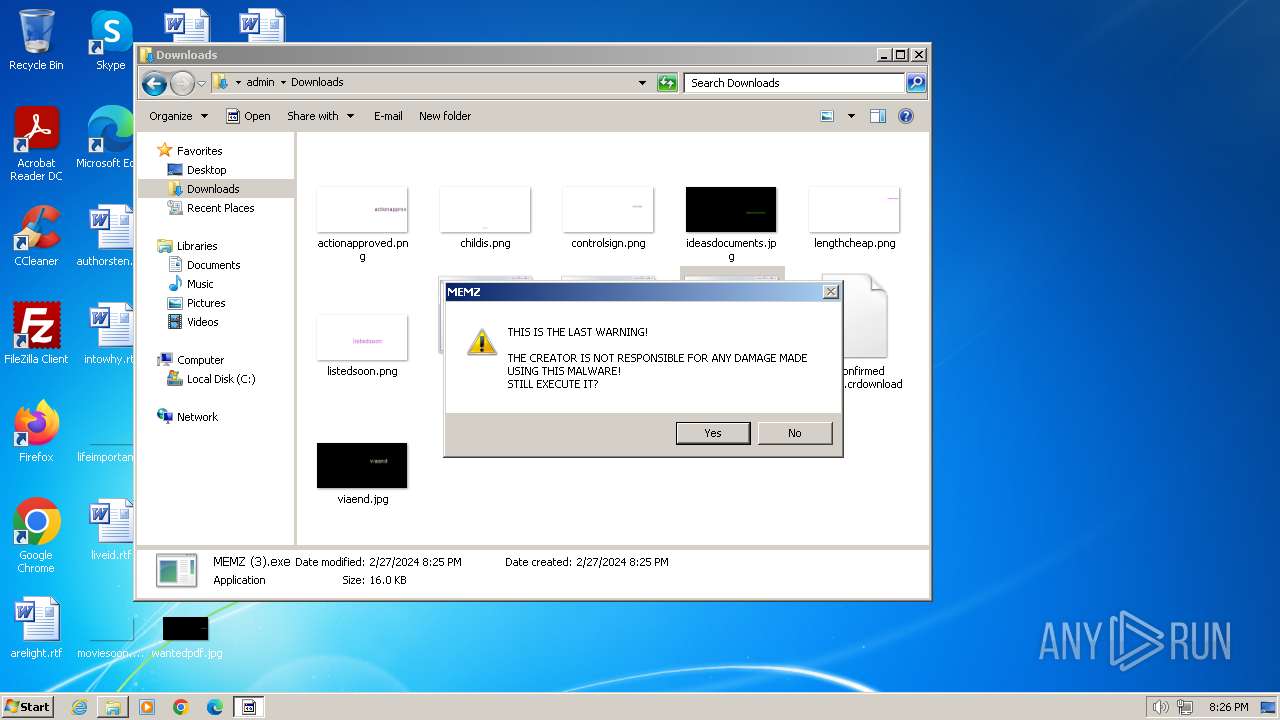This screenshot has width=1280, height=720.
Task: Go back in Downloads explorer window
Action: point(154,83)
